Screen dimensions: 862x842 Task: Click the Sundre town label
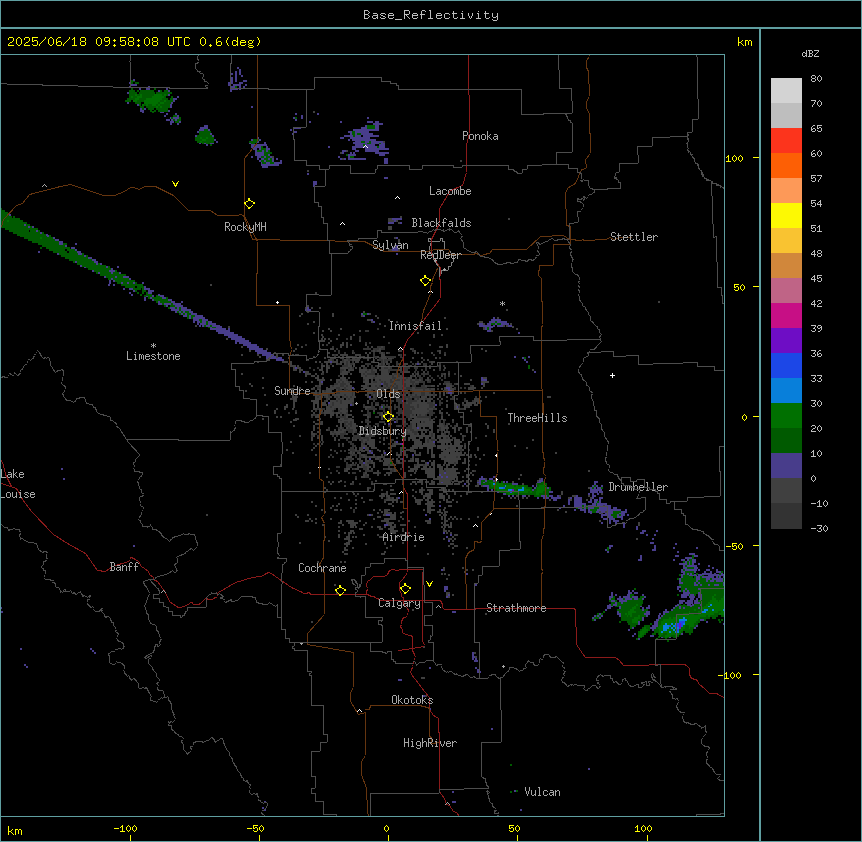(x=292, y=391)
